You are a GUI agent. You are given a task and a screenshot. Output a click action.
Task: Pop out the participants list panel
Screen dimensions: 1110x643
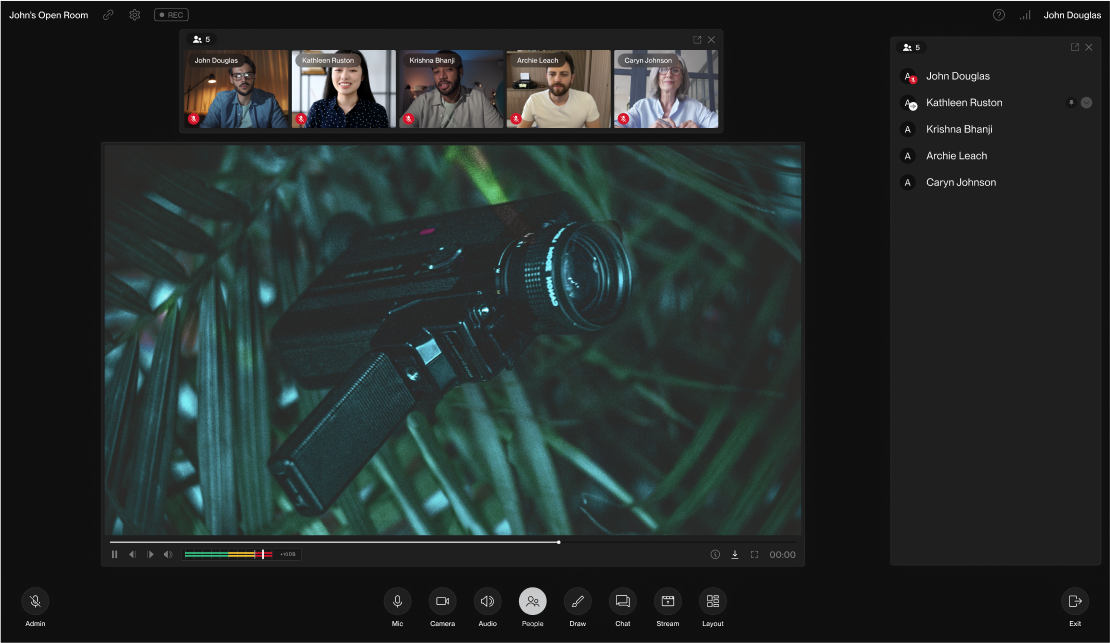click(1075, 47)
